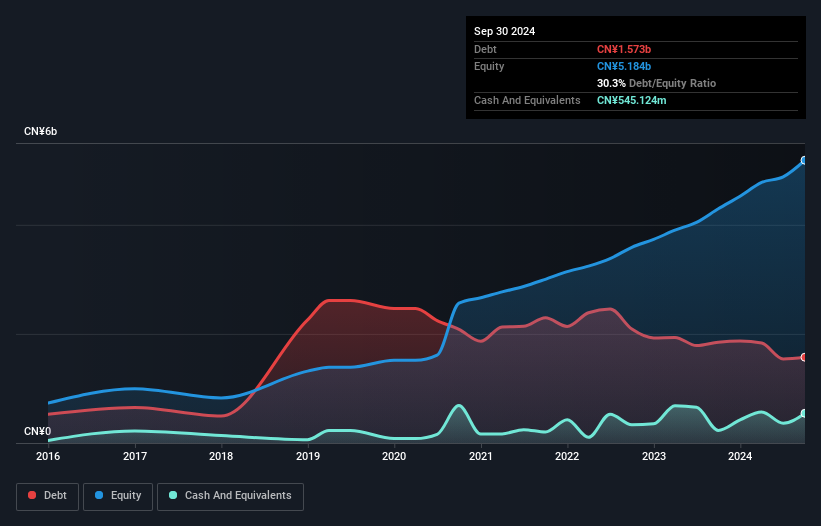821x526 pixels.
Task: Click the 2018 x-axis label
Action: click(221, 456)
